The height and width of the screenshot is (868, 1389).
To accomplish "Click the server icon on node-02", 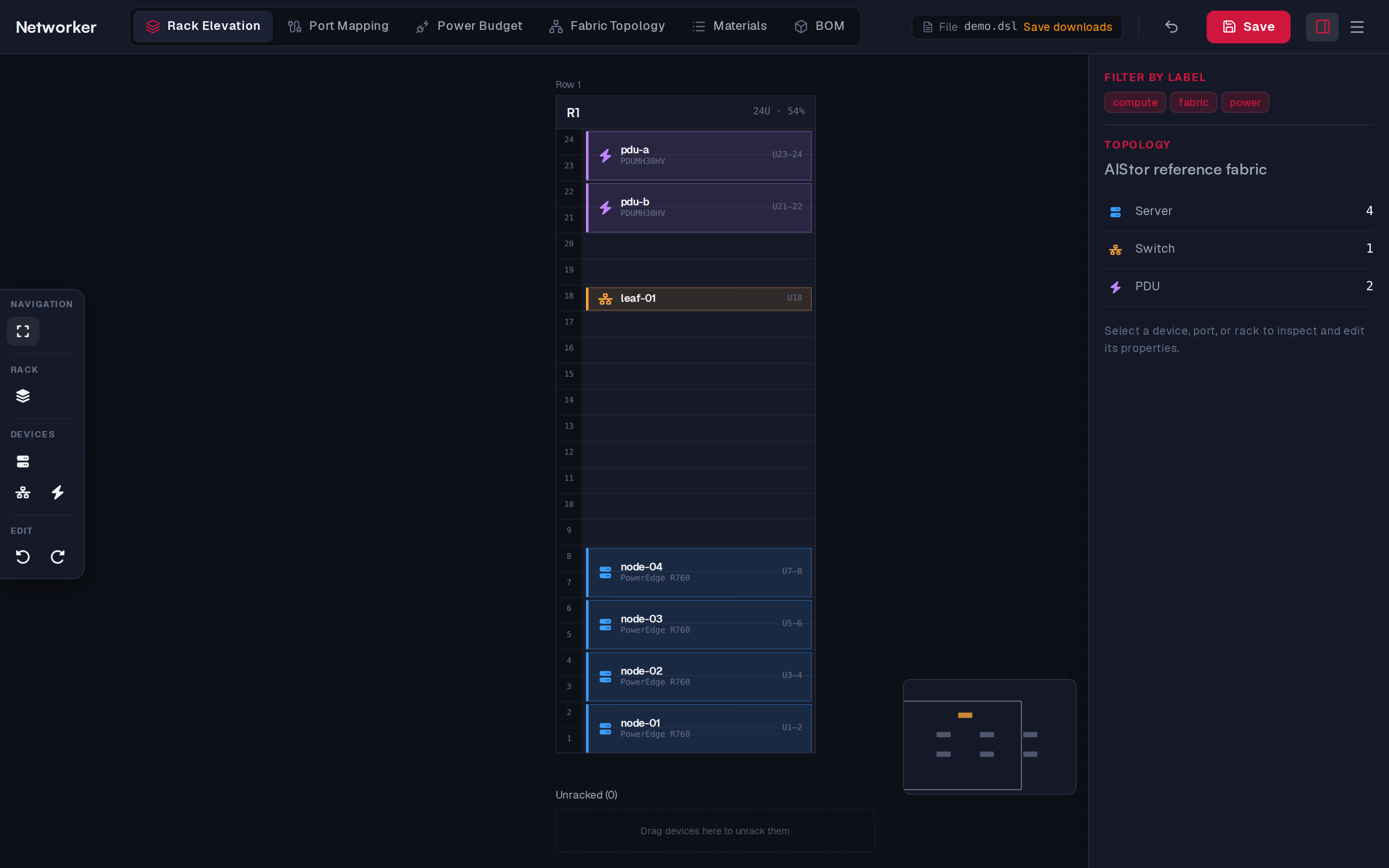I will click(x=605, y=677).
